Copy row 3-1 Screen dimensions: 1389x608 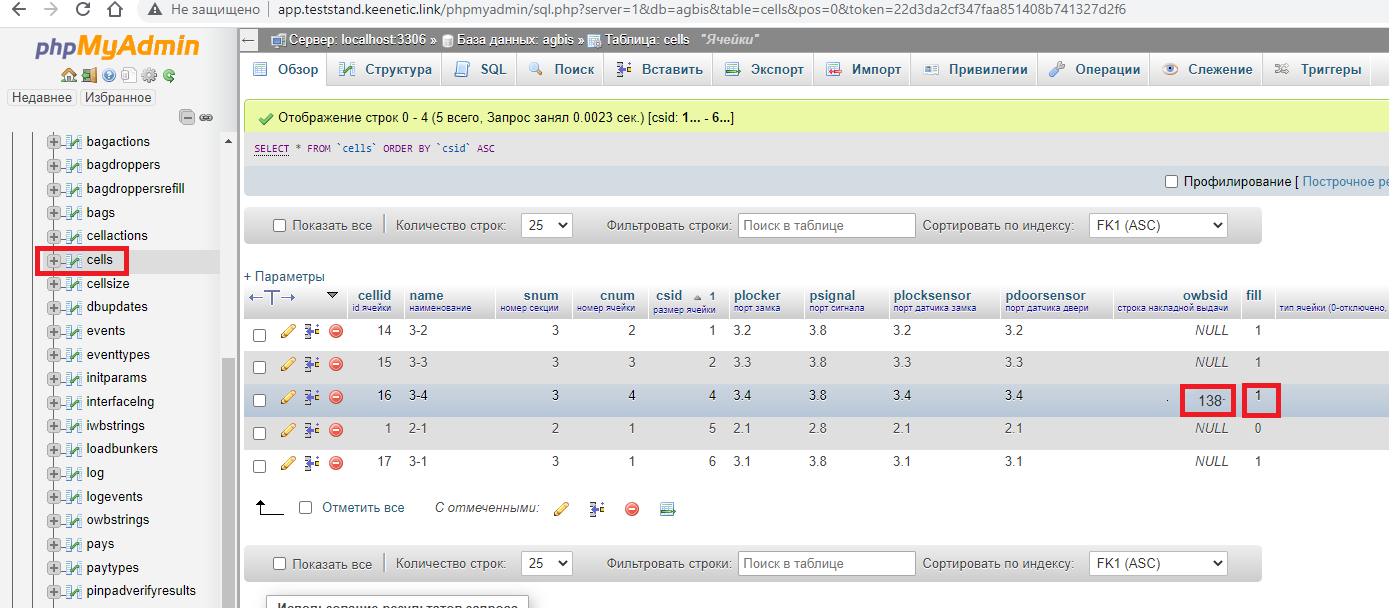pos(312,463)
